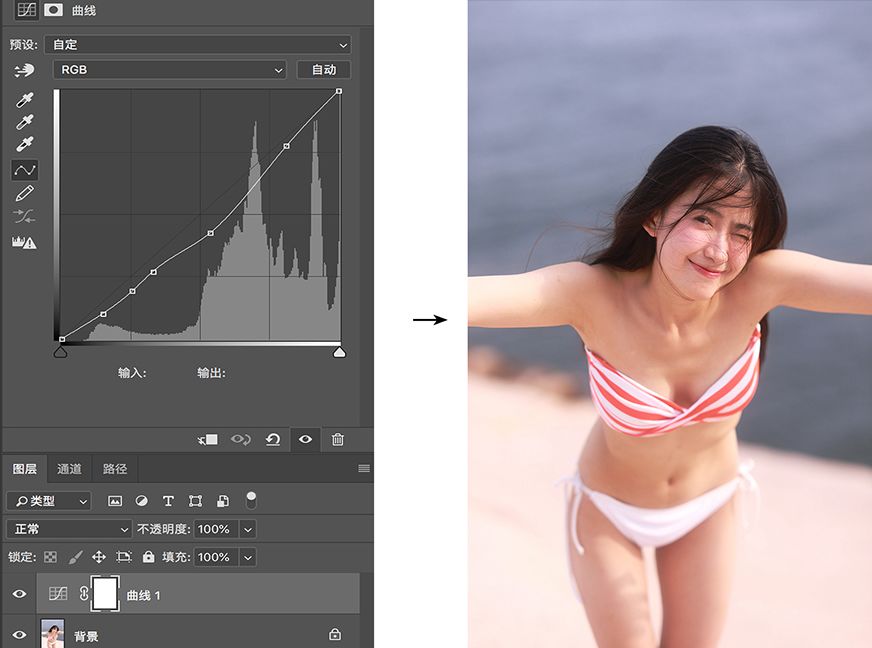Screen dimensions: 872x648
Task: Switch to the 路径 tab
Action: 115,469
